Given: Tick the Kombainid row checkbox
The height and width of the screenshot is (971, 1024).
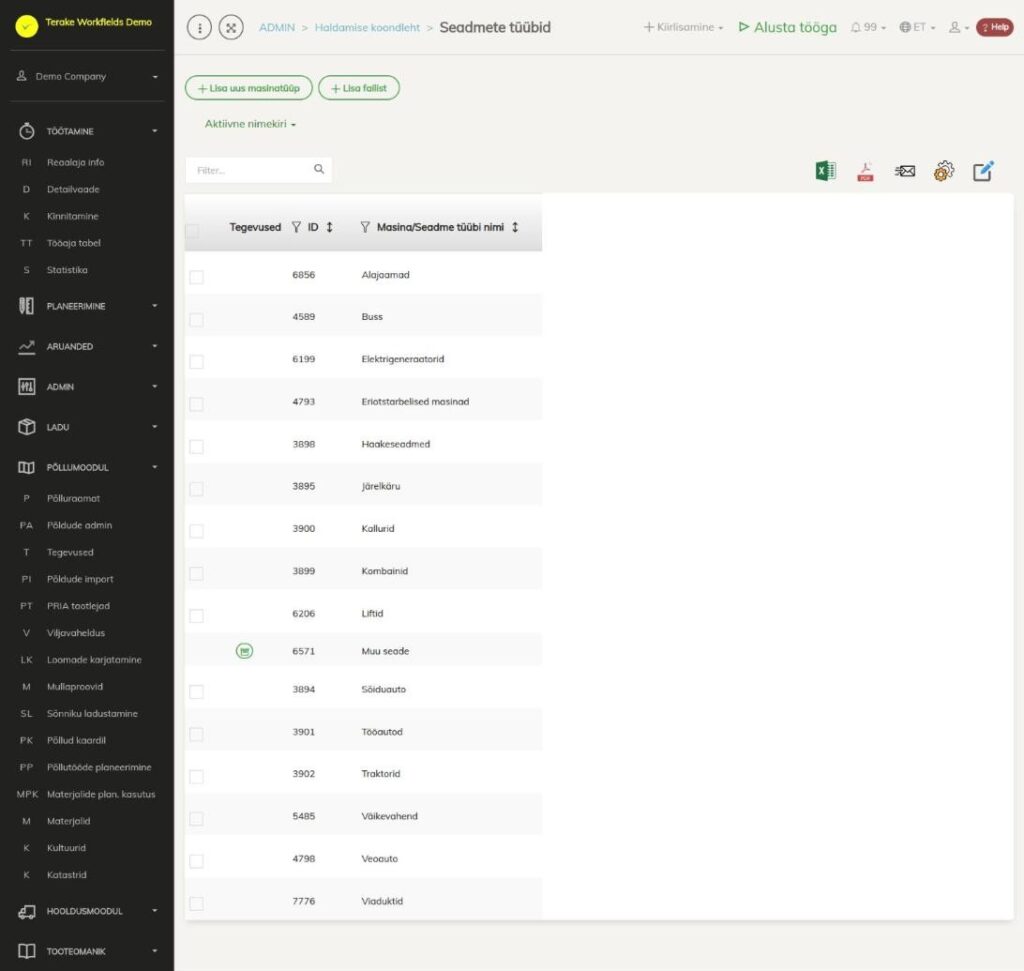Looking at the screenshot, I should (x=196, y=573).
